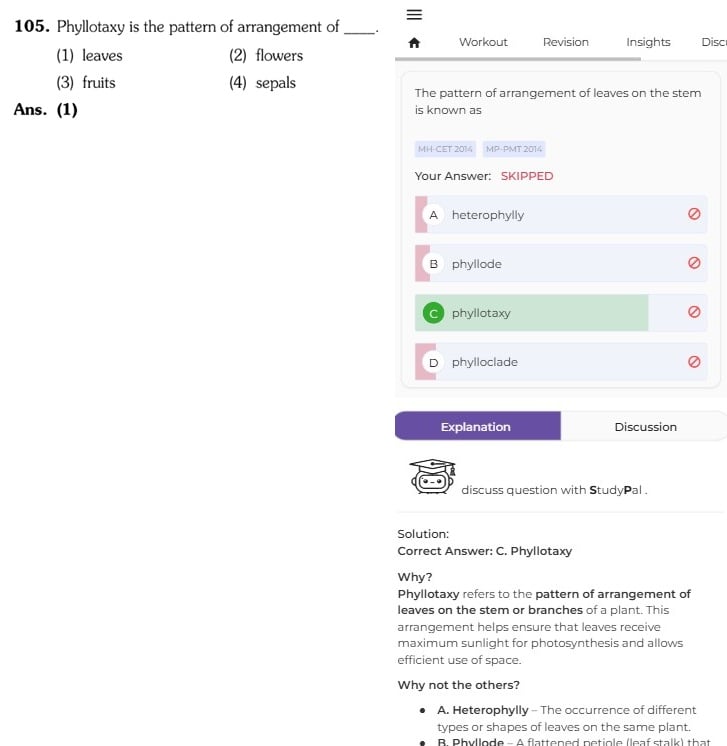Select option D phylloclade
This screenshot has width=727, height=746.
560,362
